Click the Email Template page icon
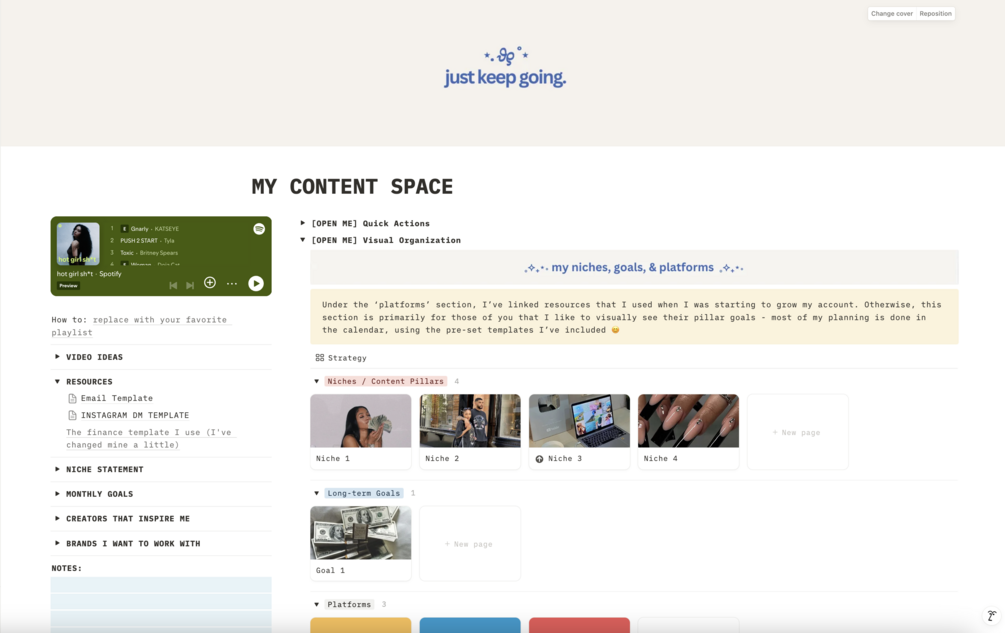Image resolution: width=1005 pixels, height=633 pixels. (72, 399)
